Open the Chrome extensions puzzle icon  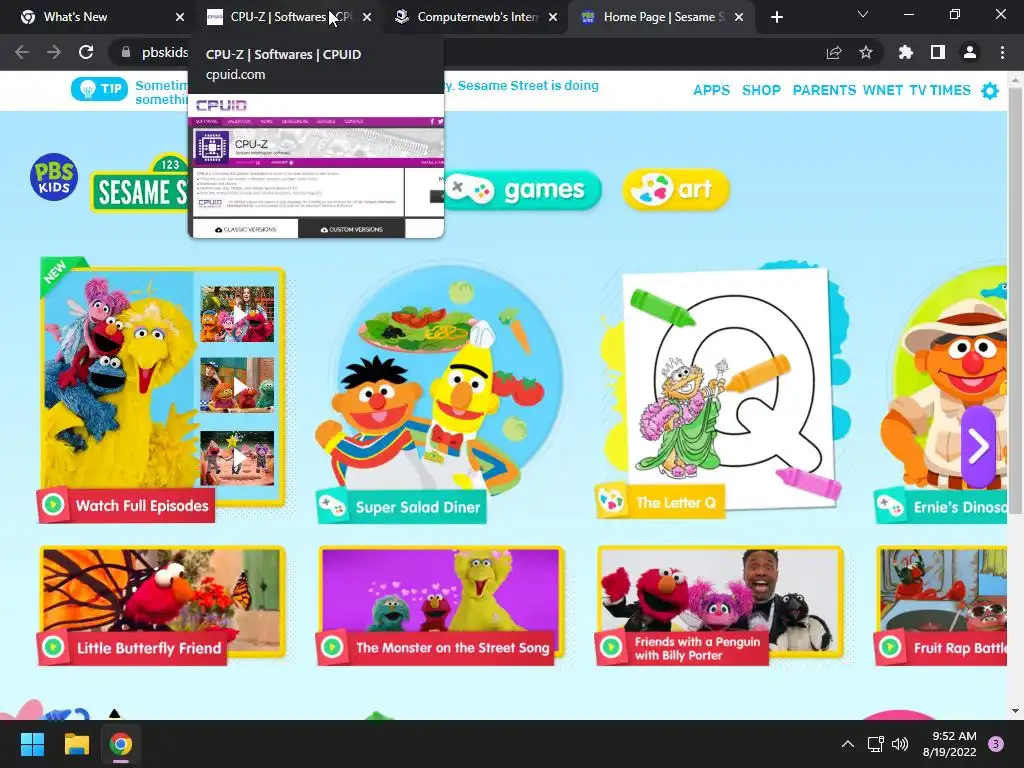(x=906, y=52)
